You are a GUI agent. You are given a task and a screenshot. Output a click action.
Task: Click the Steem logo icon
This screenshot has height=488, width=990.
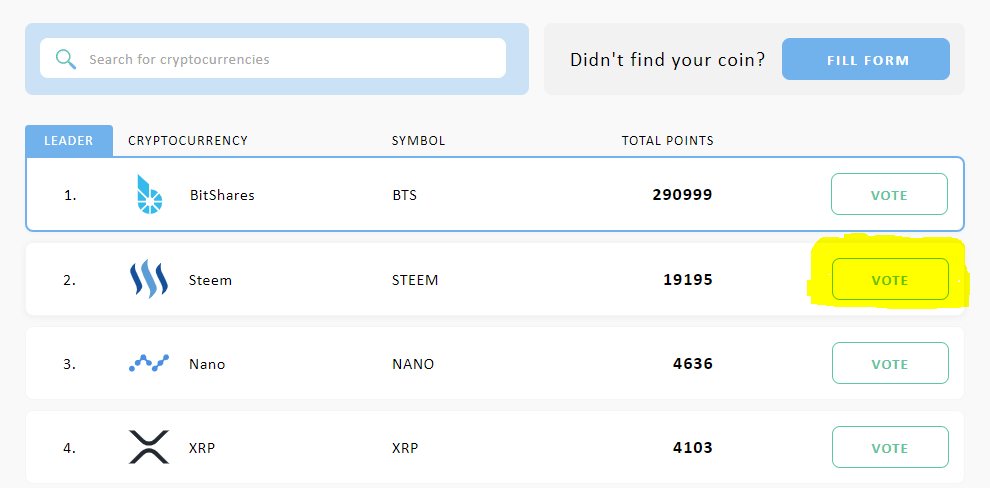click(x=149, y=279)
